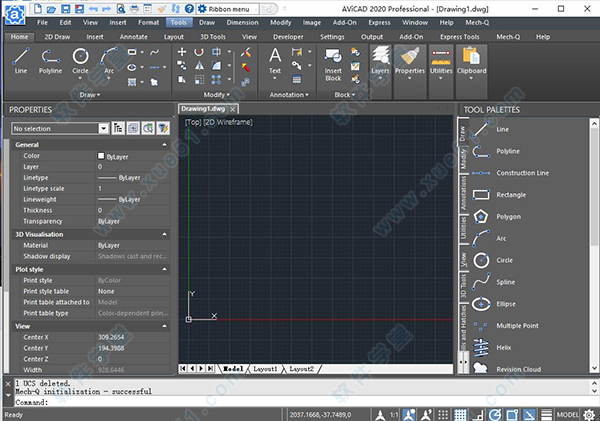Select the Polyline tool in the ribbon
Image resolution: width=600 pixels, height=421 pixels.
[50, 61]
